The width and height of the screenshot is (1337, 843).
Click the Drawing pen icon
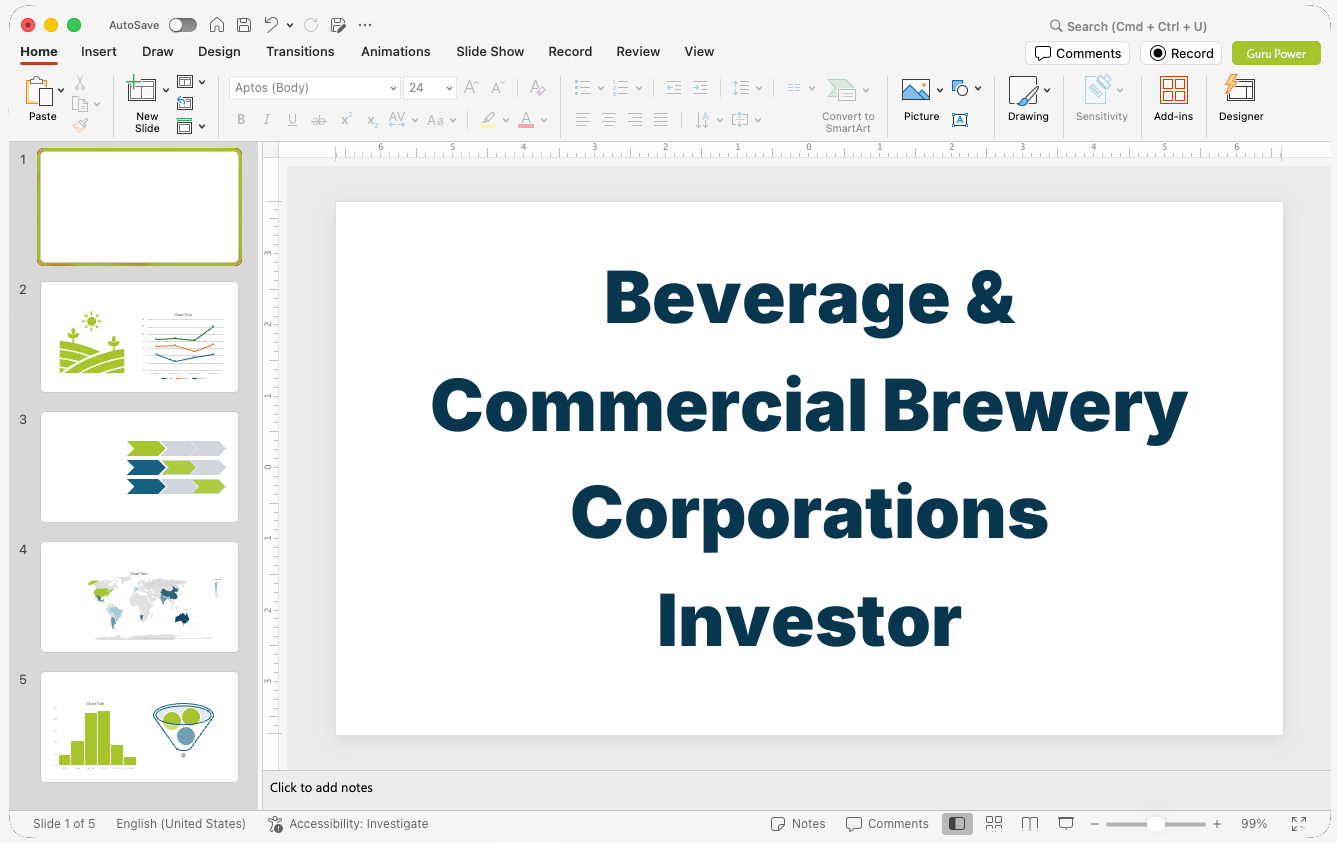click(x=1023, y=91)
